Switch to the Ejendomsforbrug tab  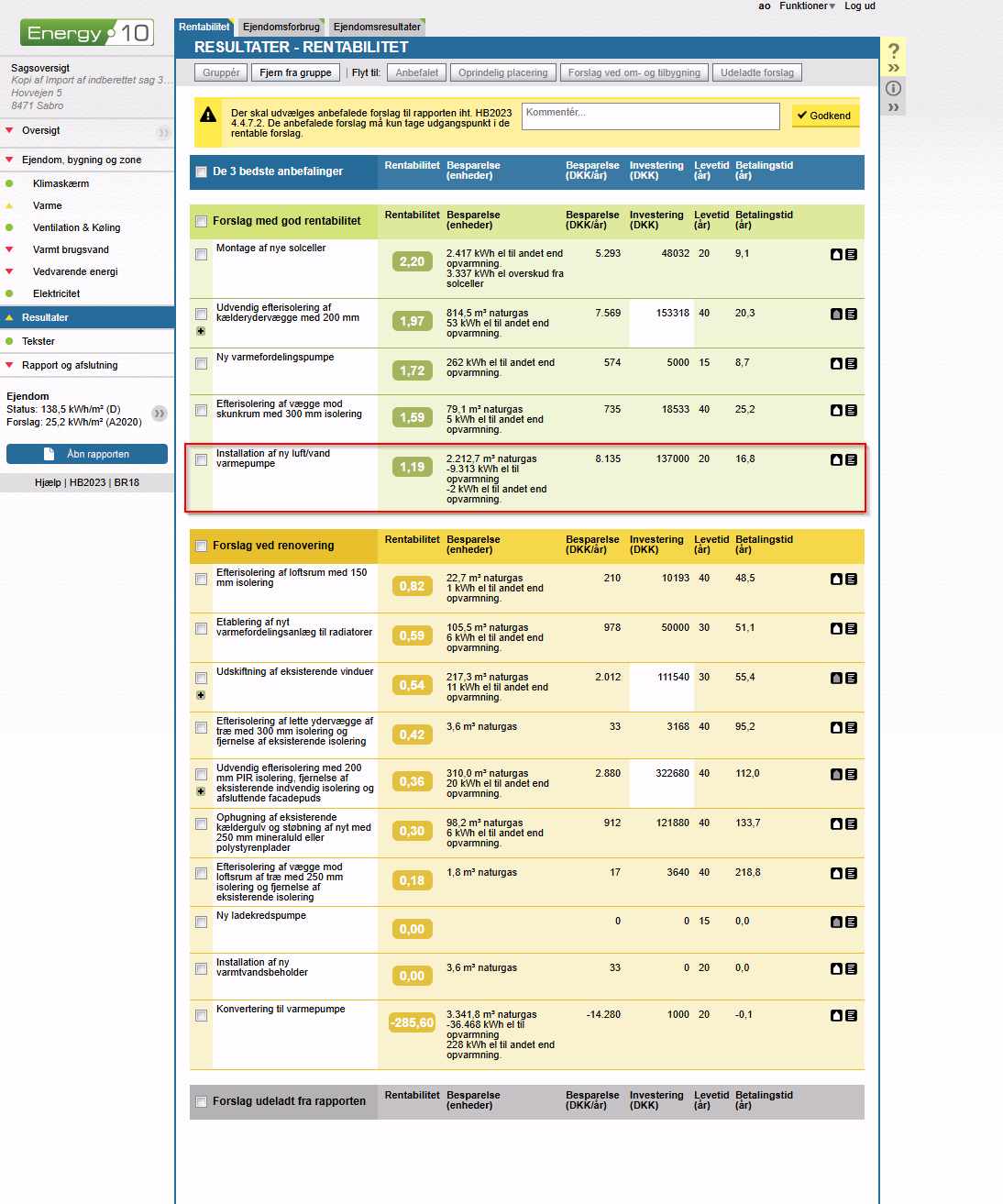pos(281,27)
